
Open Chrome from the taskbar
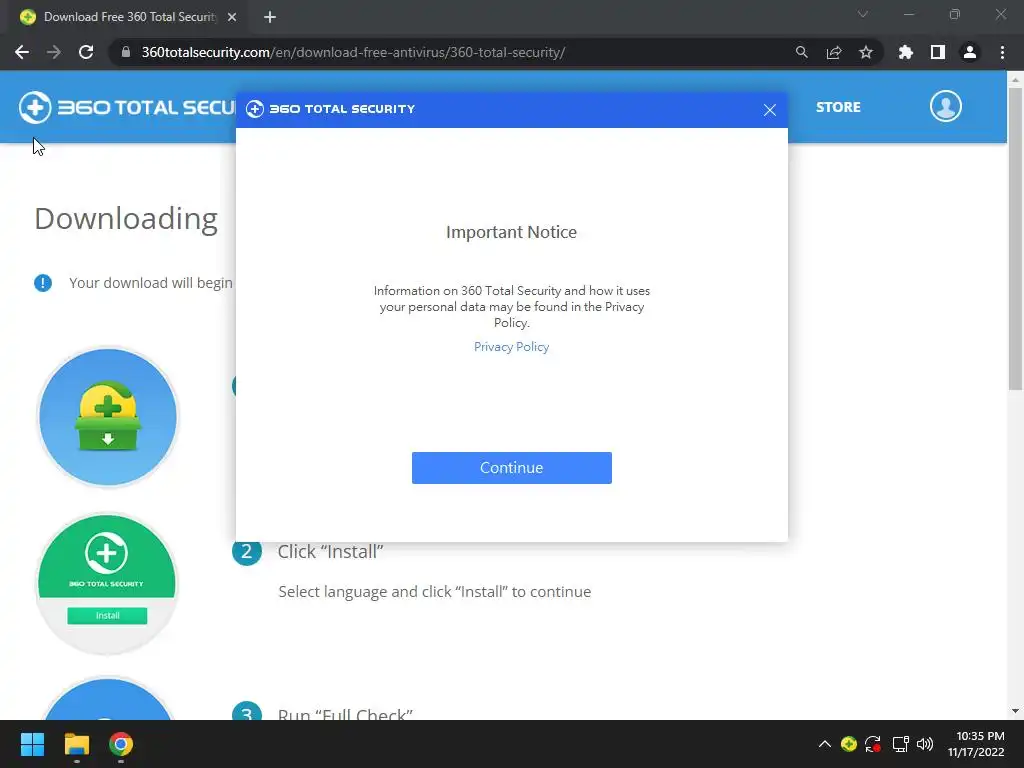tap(121, 744)
